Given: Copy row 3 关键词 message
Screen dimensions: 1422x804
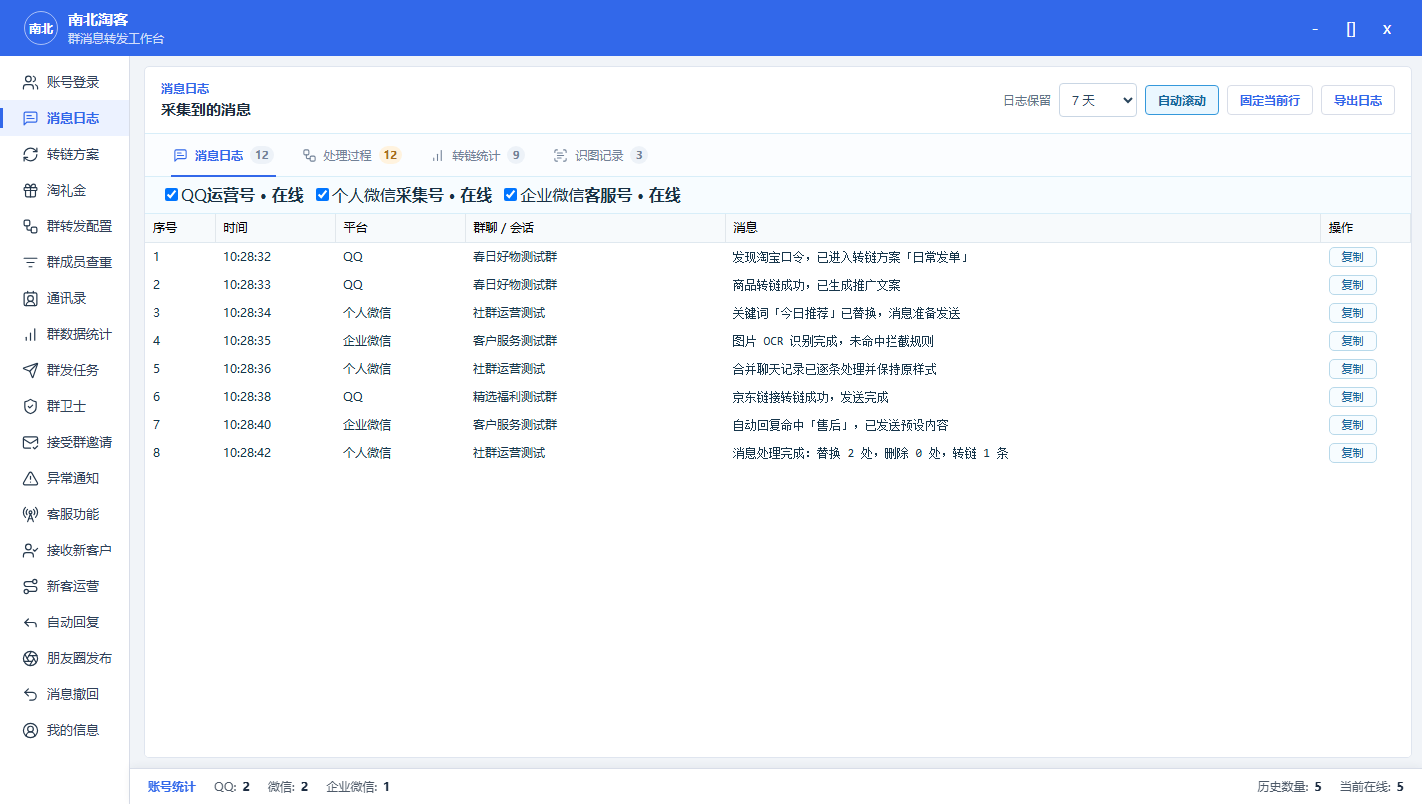Looking at the screenshot, I should point(1352,313).
